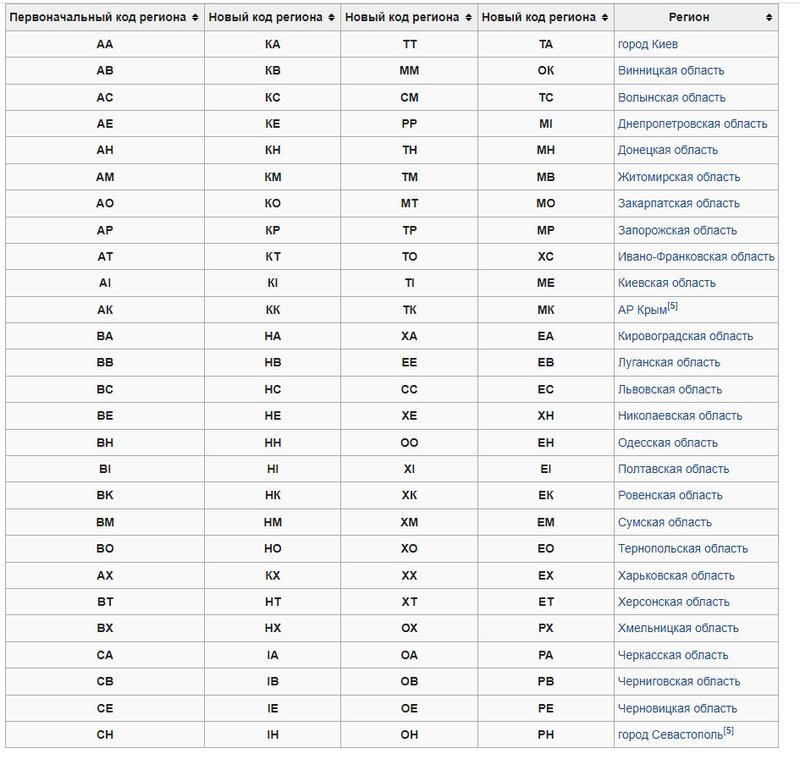This screenshot has width=800, height=759.
Task: Open footnote [5] next to город Севастополь
Action: coord(728,731)
